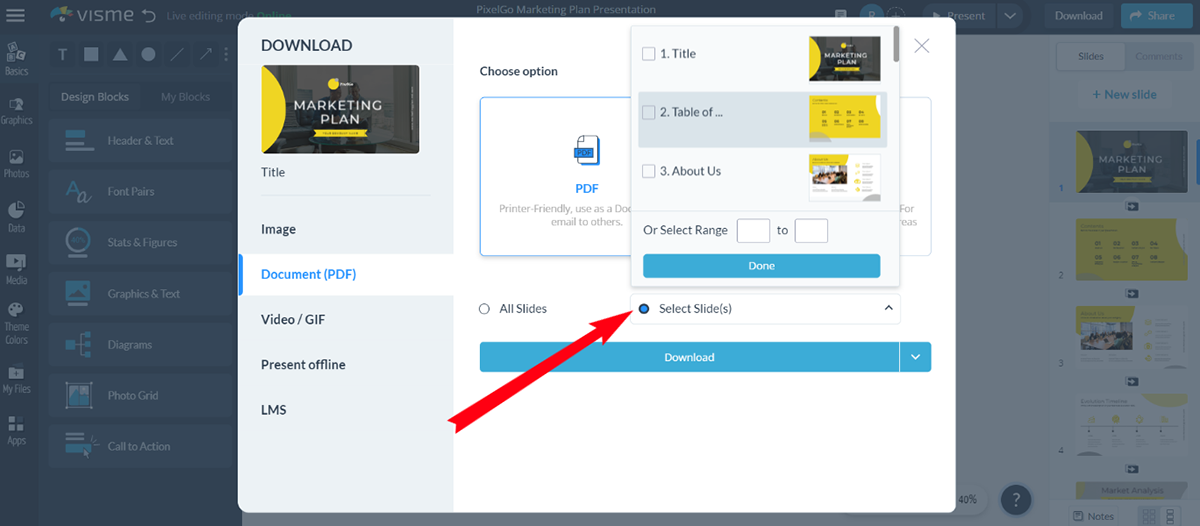The width and height of the screenshot is (1200, 526).
Task: Select the All Slides radio button
Action: pos(484,309)
